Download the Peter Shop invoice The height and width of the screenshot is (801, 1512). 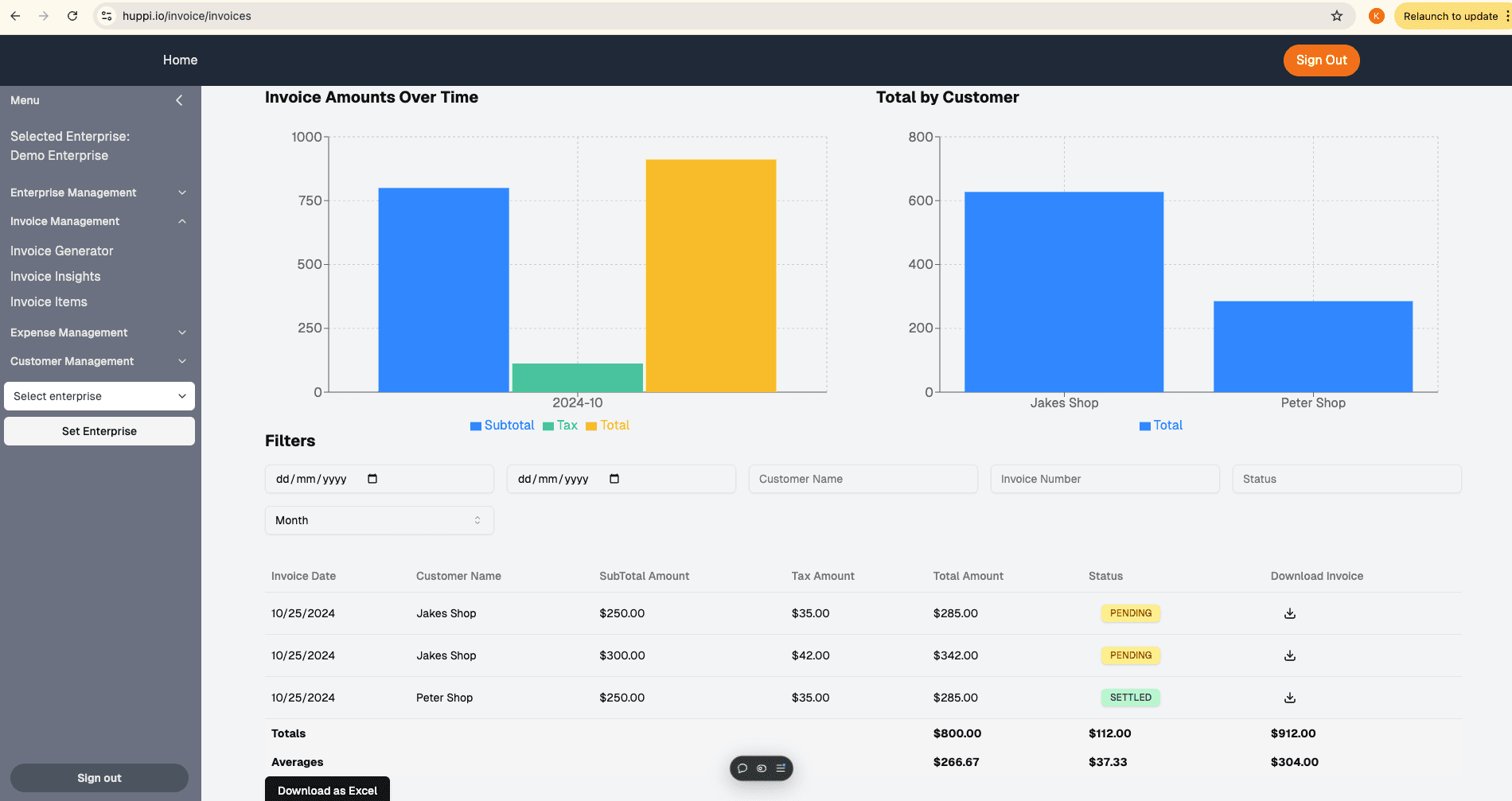(1290, 698)
